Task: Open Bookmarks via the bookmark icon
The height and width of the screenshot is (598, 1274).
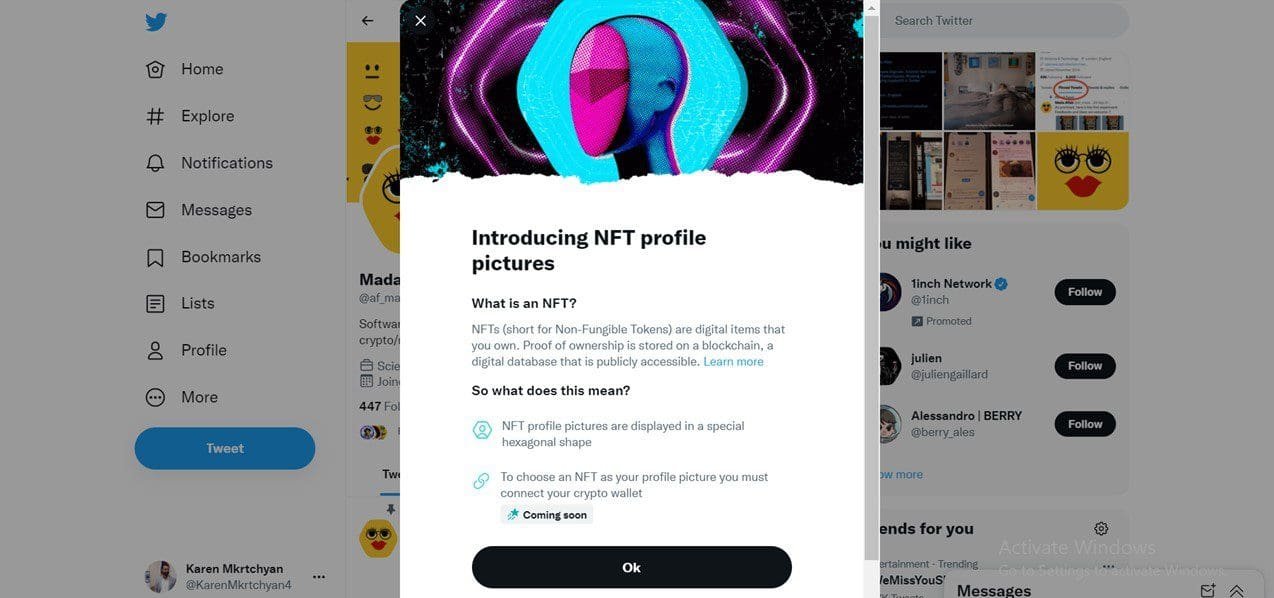Action: [155, 256]
